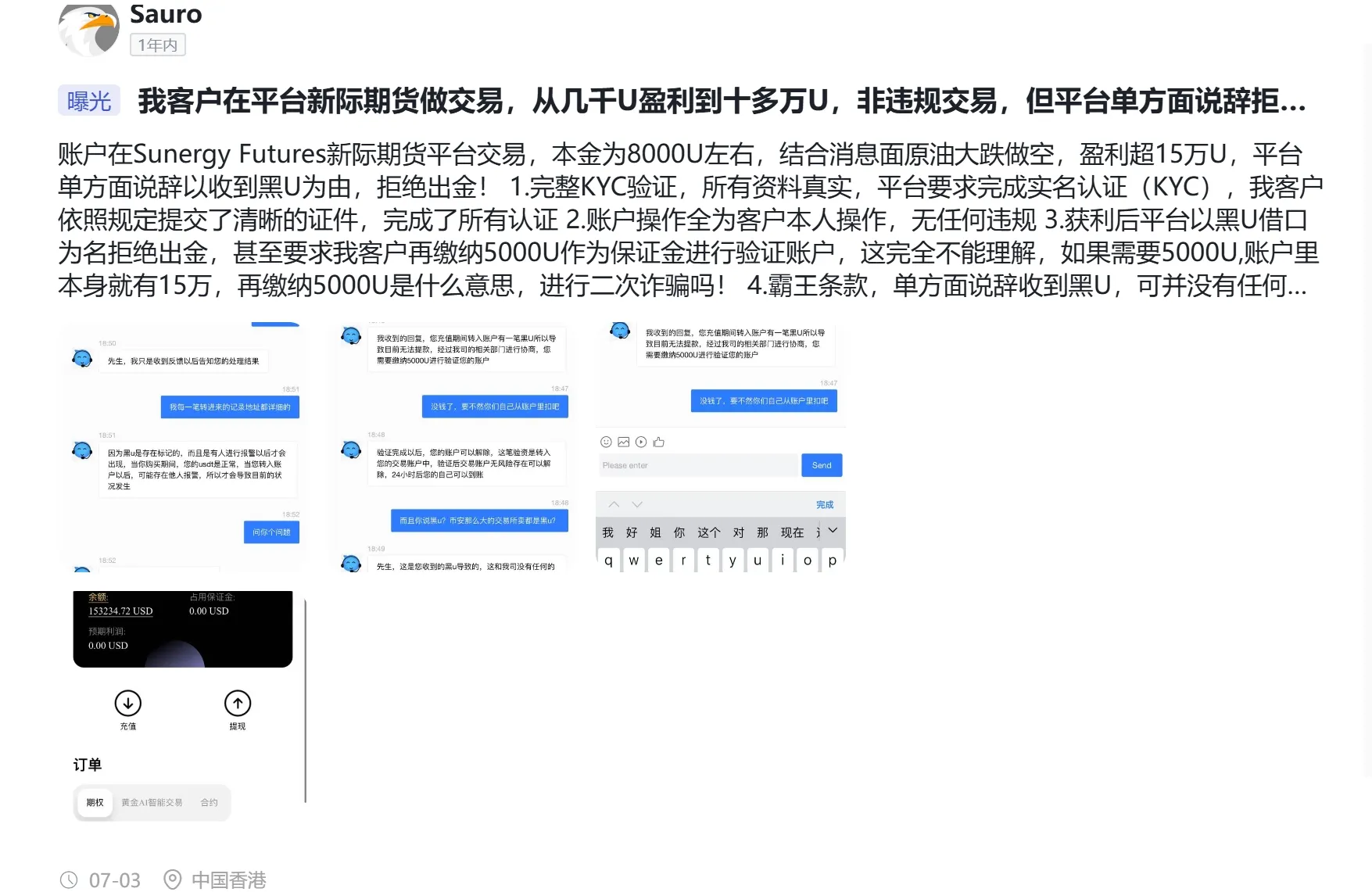Click the bot avatar beside "验证完成以后" message
This screenshot has height=892, width=1372.
point(351,450)
